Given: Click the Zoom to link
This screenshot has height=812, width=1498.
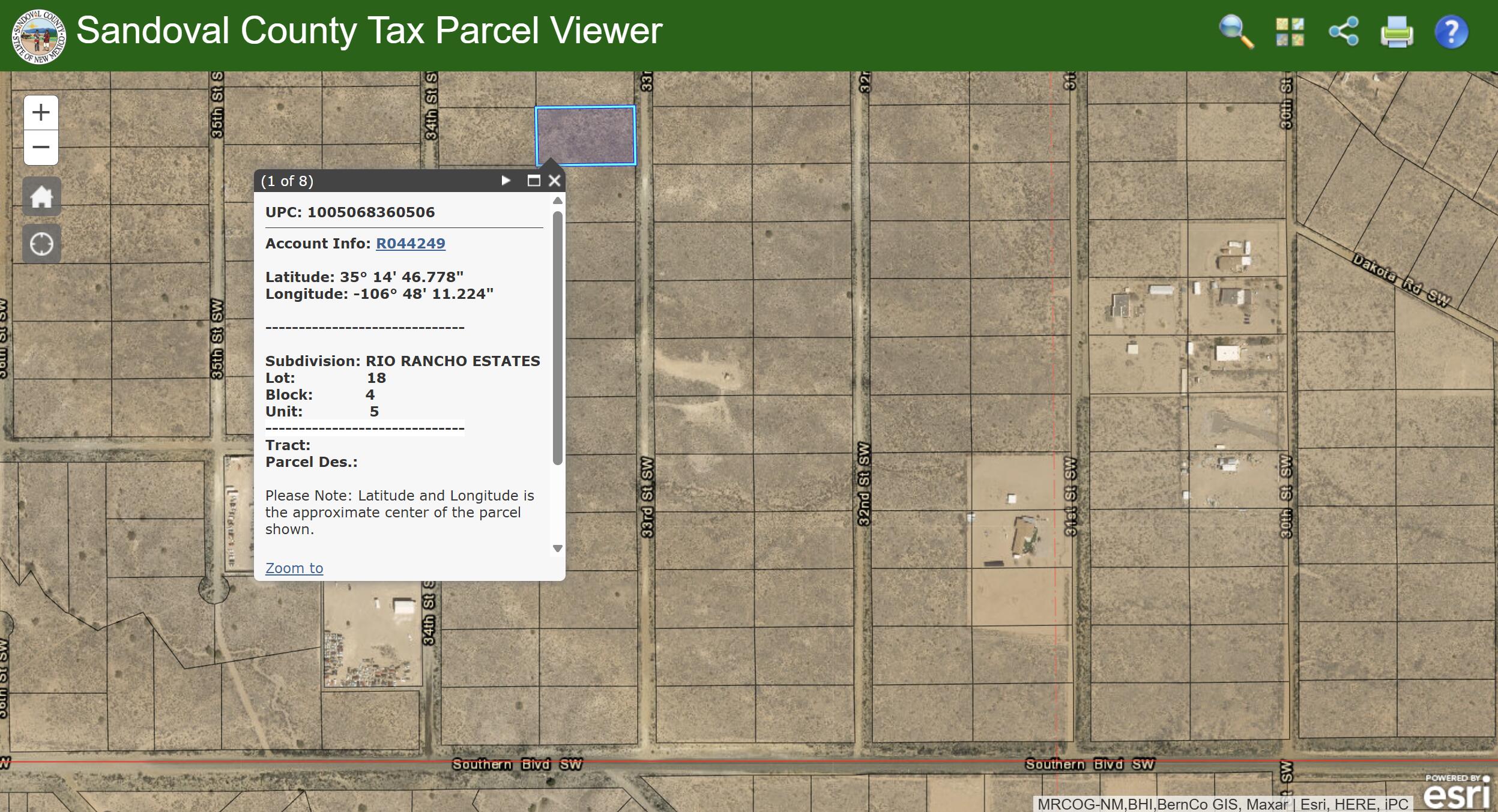Looking at the screenshot, I should pos(294,568).
